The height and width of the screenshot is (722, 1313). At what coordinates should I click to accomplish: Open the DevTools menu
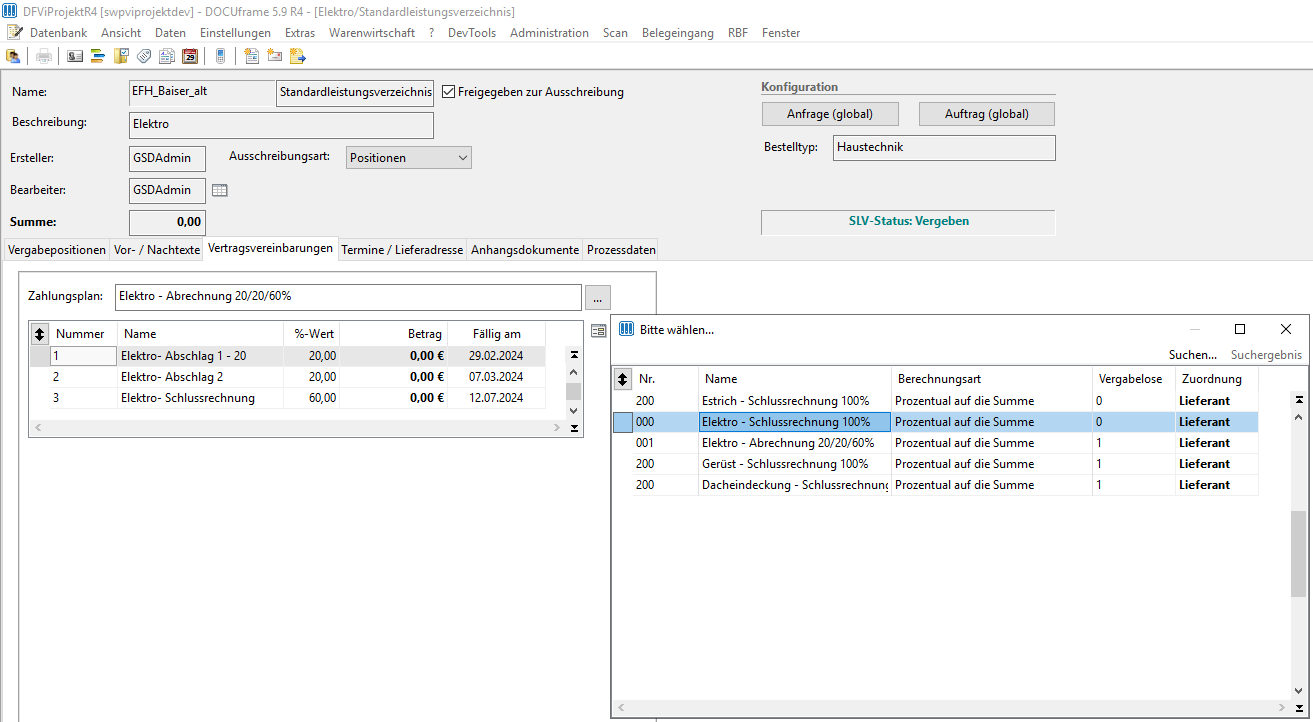(x=472, y=33)
